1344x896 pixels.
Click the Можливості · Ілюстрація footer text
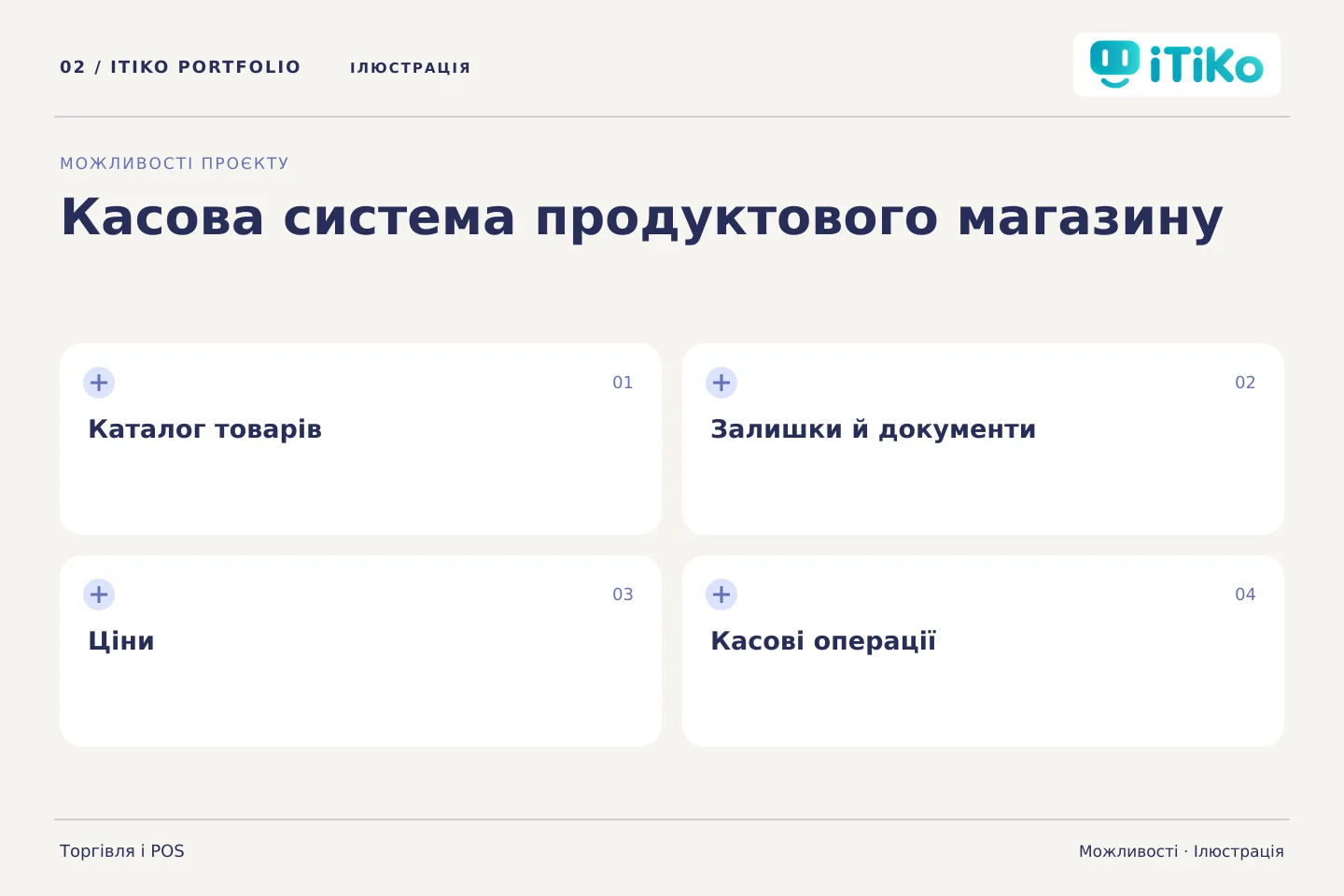pyautogui.click(x=1181, y=851)
